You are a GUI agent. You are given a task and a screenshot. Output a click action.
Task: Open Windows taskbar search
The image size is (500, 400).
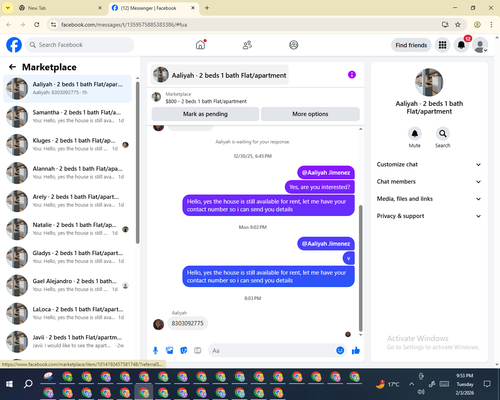(x=28, y=384)
